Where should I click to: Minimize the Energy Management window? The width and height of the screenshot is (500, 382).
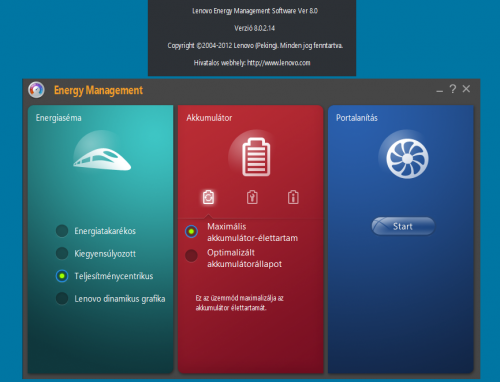pyautogui.click(x=440, y=91)
